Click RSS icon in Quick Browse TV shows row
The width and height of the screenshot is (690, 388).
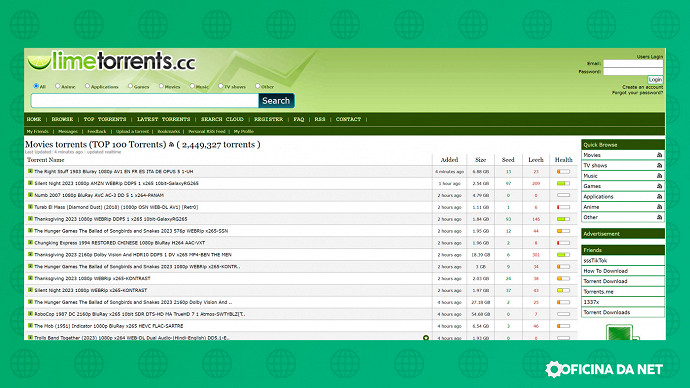click(659, 165)
